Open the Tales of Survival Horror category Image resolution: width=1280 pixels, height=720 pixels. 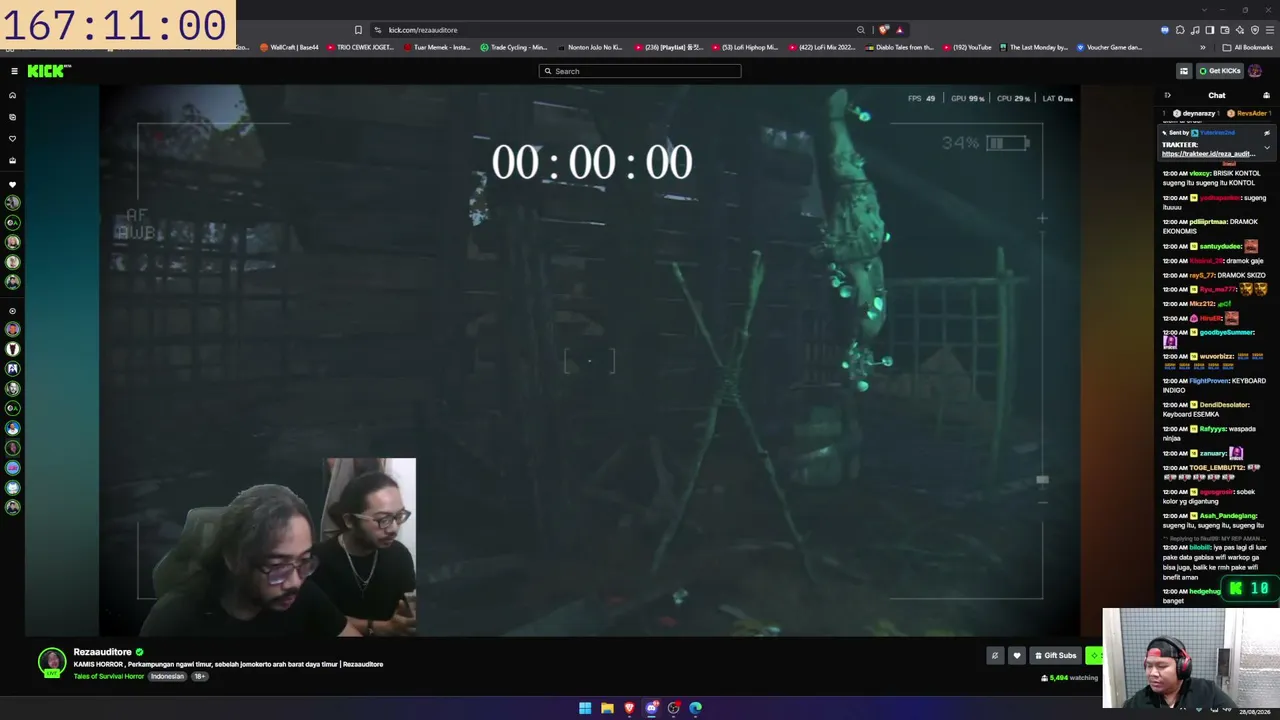pos(109,677)
